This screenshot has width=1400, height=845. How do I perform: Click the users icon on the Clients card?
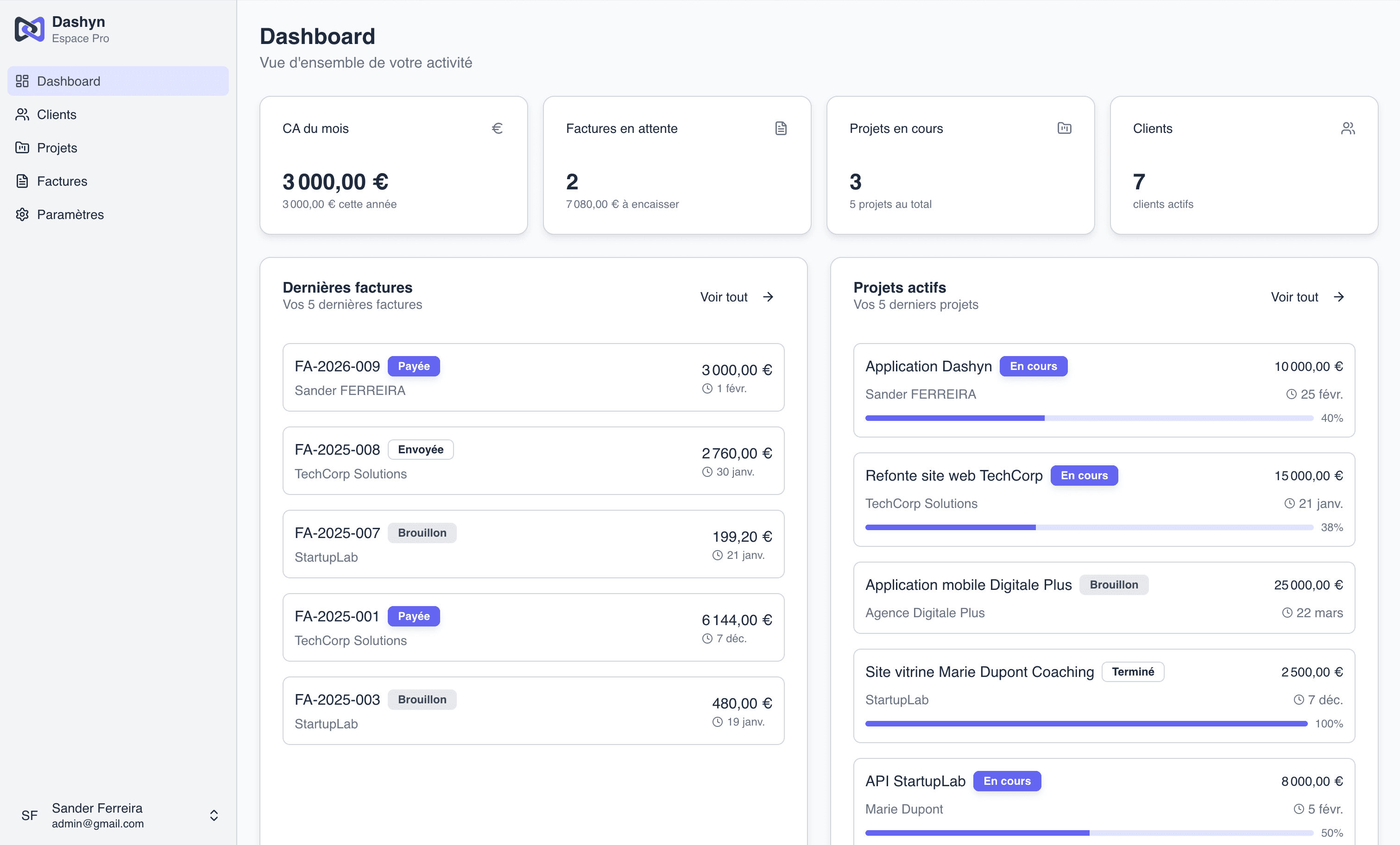pyautogui.click(x=1348, y=128)
